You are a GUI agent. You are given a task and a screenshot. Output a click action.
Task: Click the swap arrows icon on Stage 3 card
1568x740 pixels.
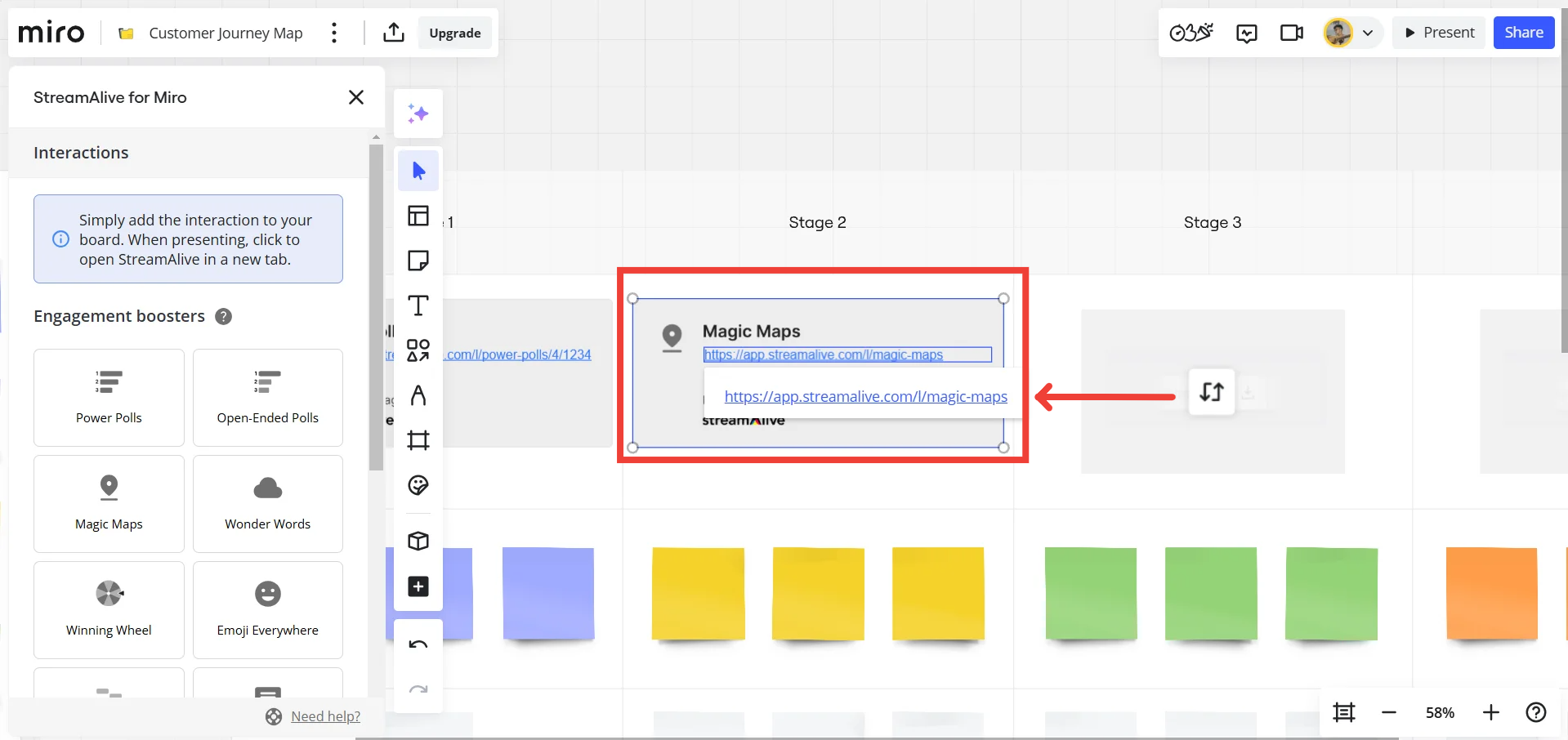tap(1212, 392)
